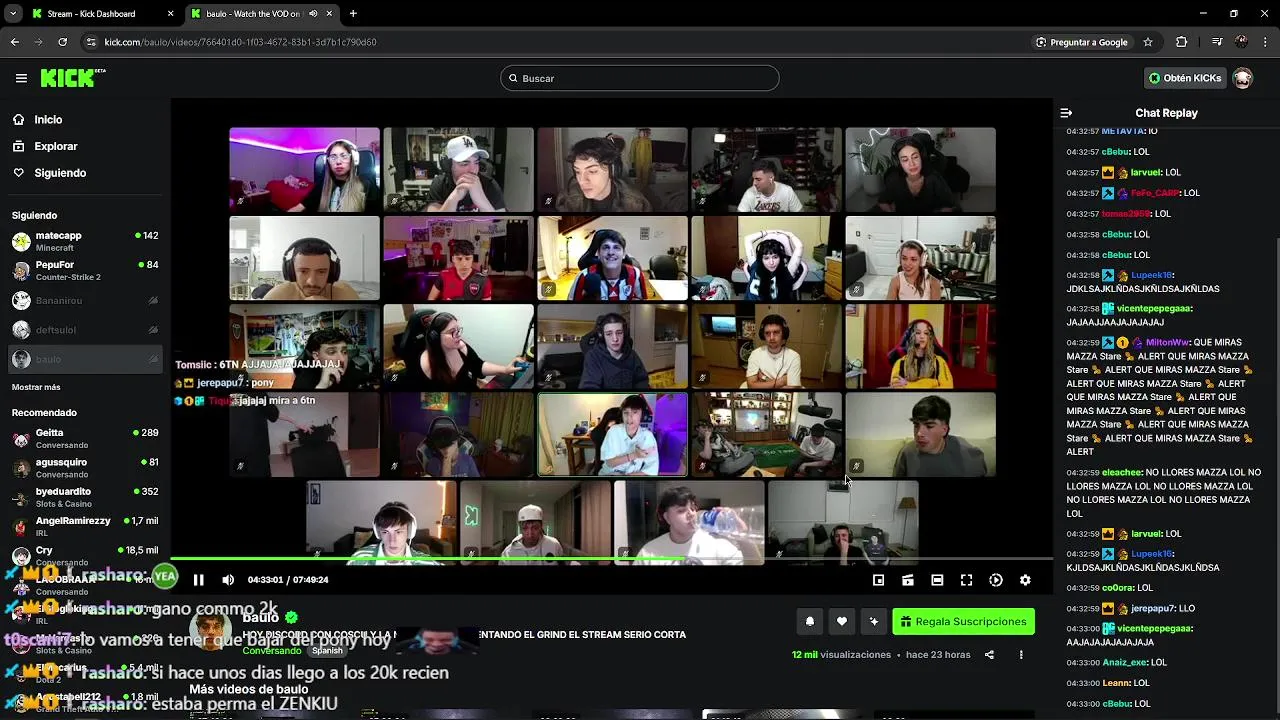This screenshot has height=720, width=1280.
Task: Open PepuFor channel in sidebar
Action: (x=85, y=271)
